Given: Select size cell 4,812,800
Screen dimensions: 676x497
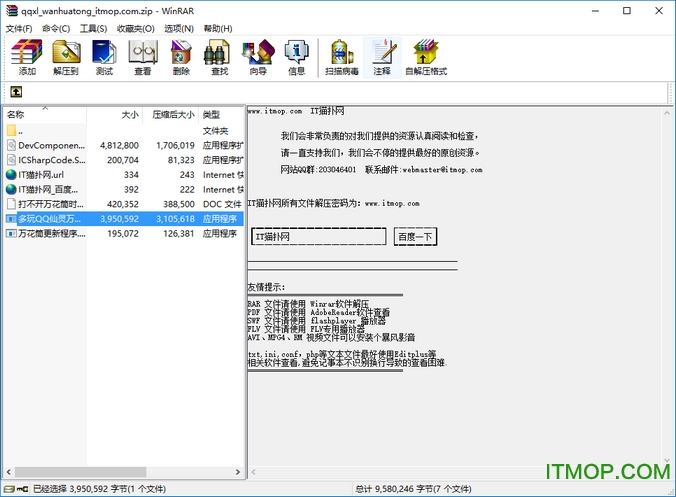Looking at the screenshot, I should point(119,145).
